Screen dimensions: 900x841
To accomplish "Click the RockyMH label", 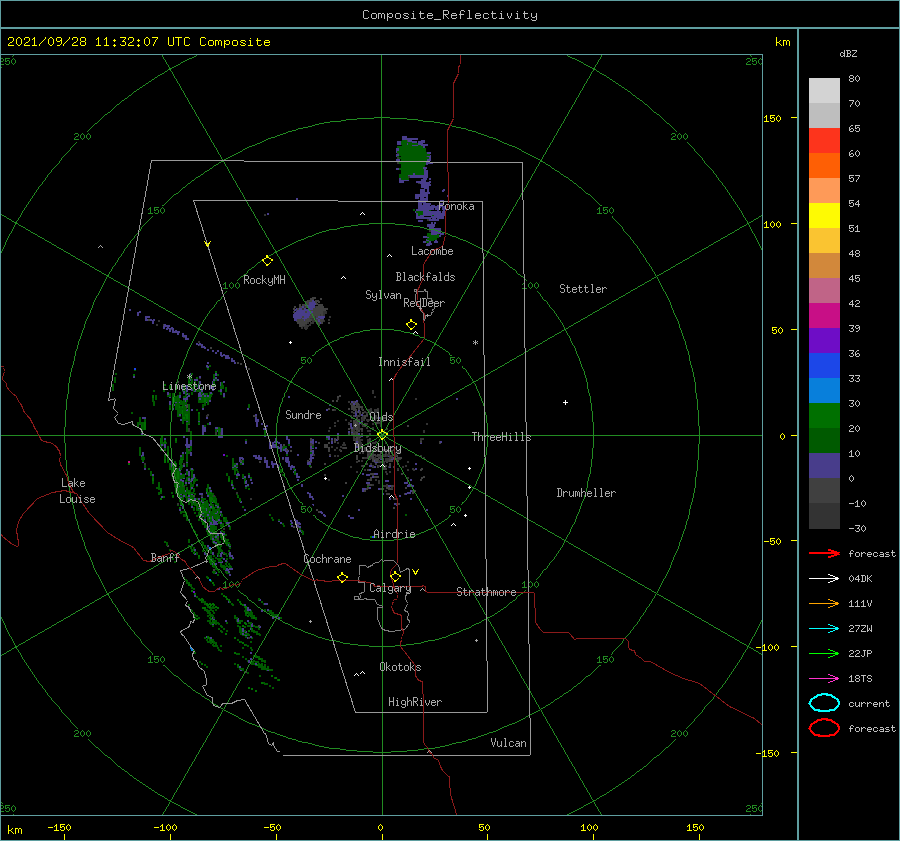I will tap(264, 280).
